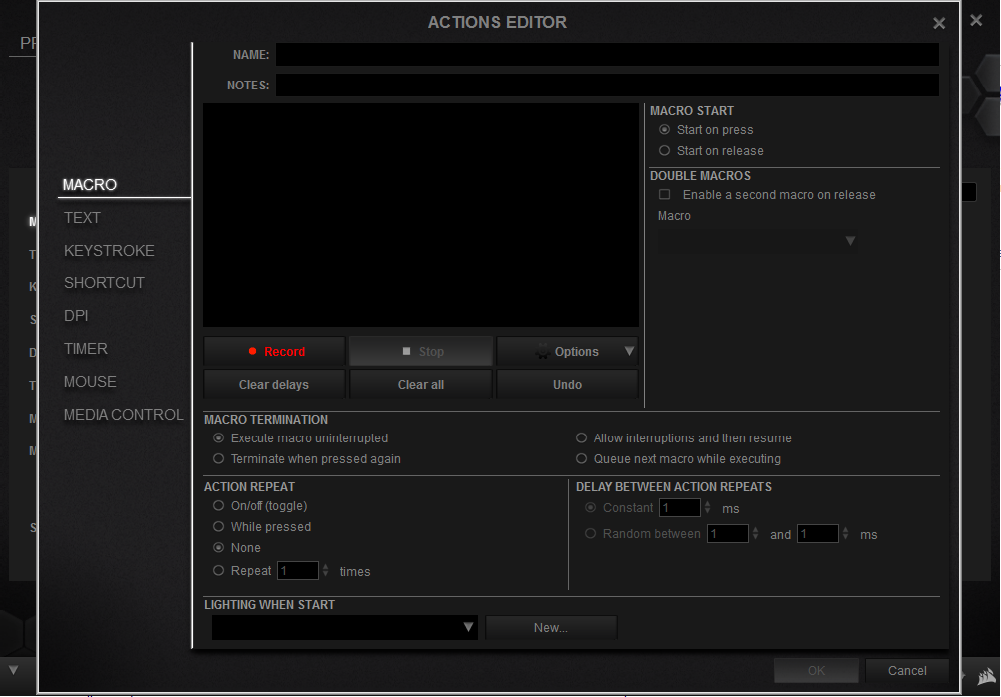Switch to the KEYSTROKE action type
Screen dimensions: 1001x697
click(109, 250)
